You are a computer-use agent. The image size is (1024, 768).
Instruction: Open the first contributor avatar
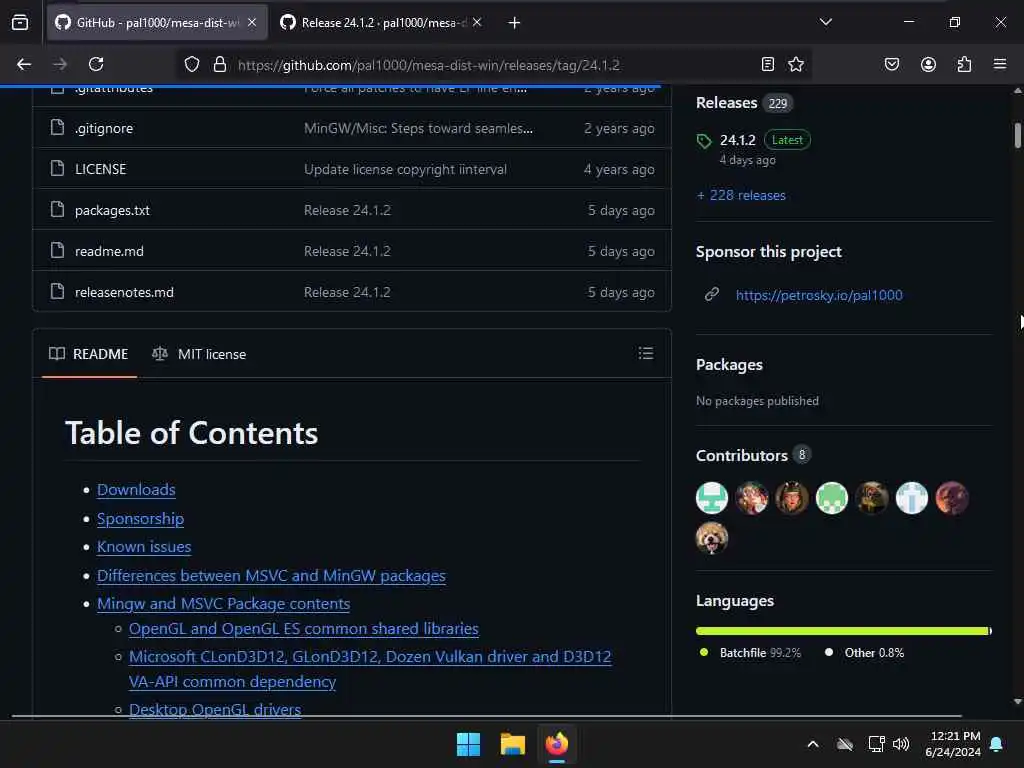pyautogui.click(x=712, y=498)
